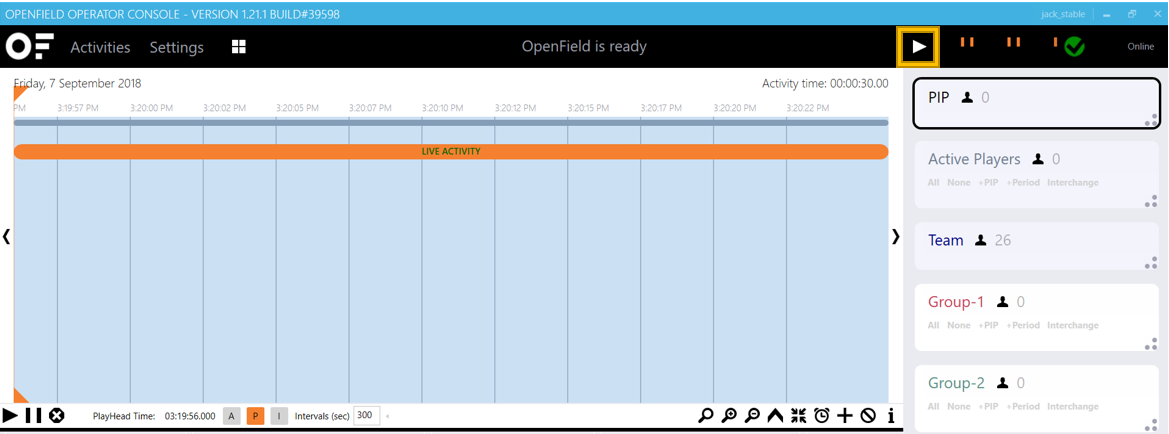Viewport: 1169px width, 434px height.
Task: Click the person icon in PIP card
Action: click(968, 97)
